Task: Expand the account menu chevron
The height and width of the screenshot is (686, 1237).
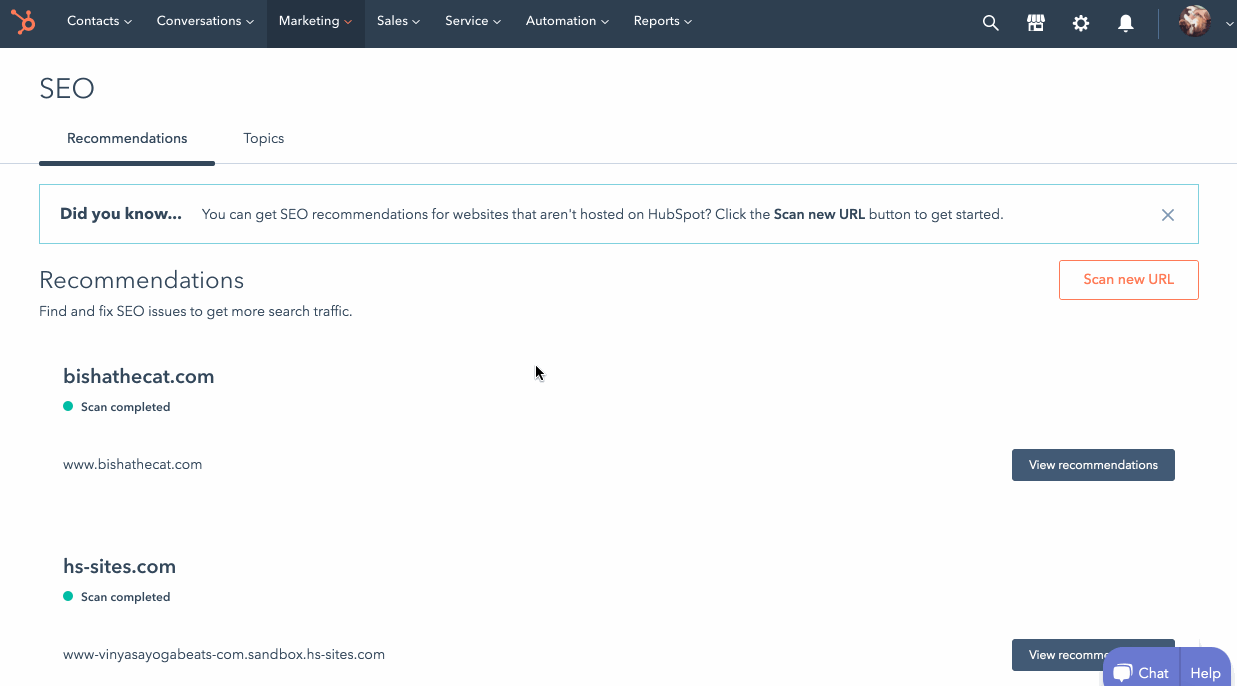Action: pos(1229,23)
